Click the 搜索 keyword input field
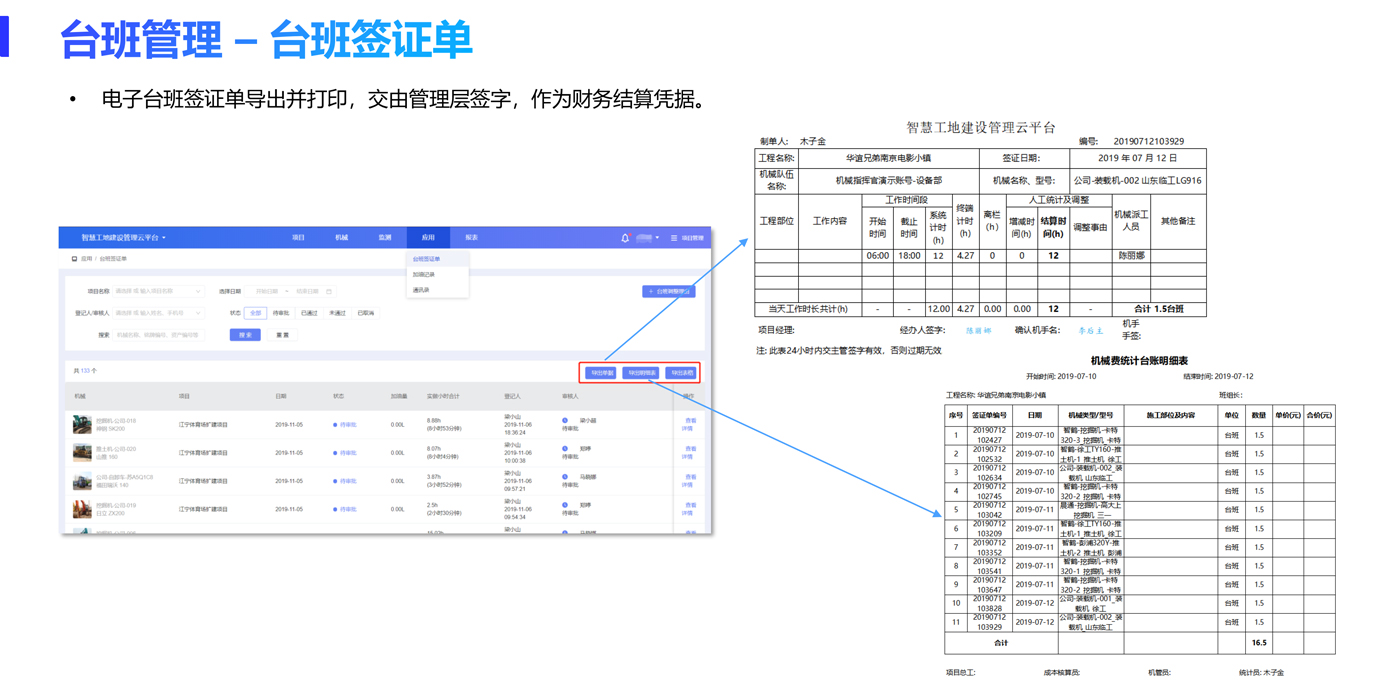1400x691 pixels. (160, 335)
